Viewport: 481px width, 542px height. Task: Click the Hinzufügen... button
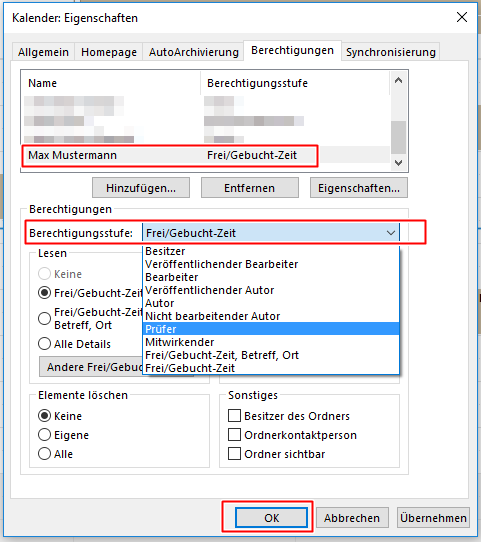(141, 188)
